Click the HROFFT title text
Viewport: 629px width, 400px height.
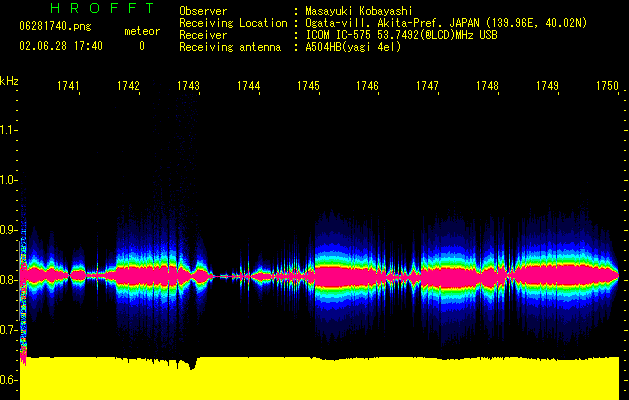pyautogui.click(x=103, y=8)
